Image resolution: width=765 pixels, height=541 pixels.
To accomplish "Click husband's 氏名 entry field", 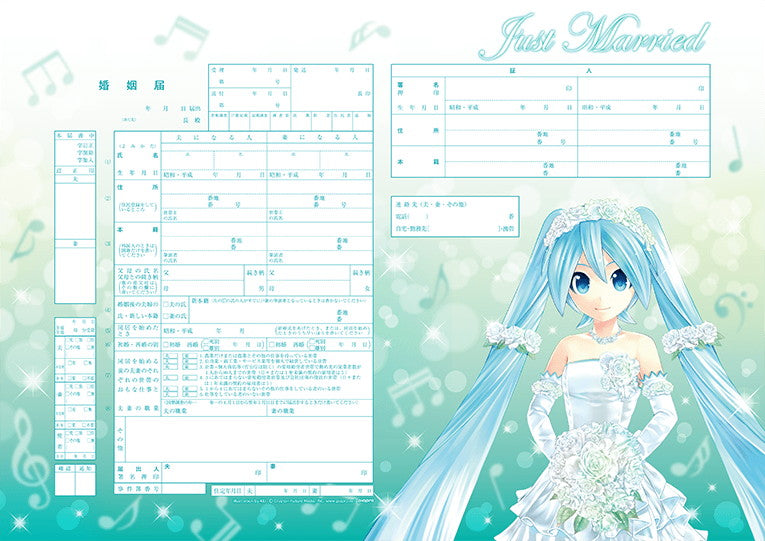I will [x=214, y=160].
